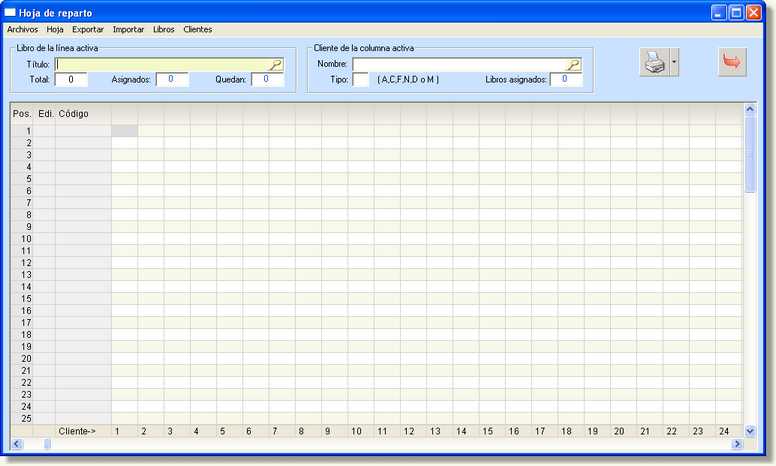776x466 pixels.
Task: Click client column 18 footer label
Action: pos(566,431)
